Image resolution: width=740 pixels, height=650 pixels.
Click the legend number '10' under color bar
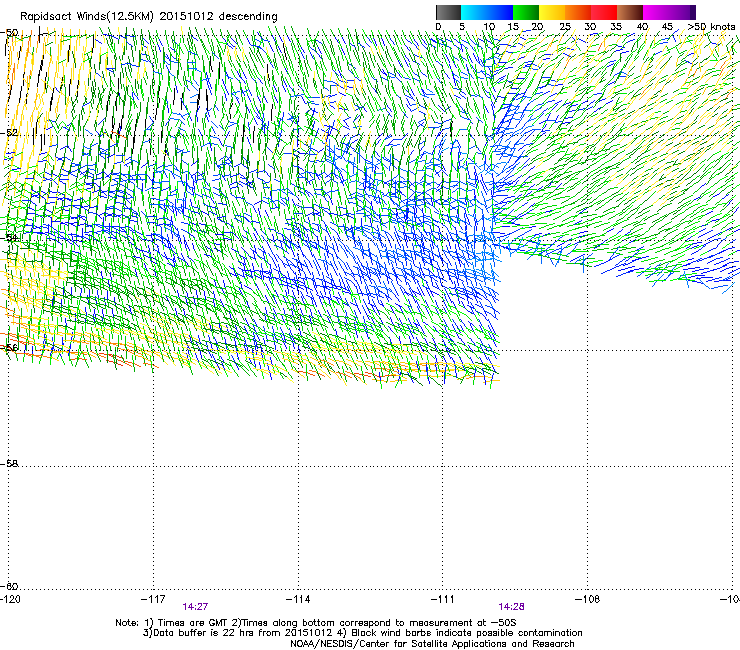[x=489, y=27]
